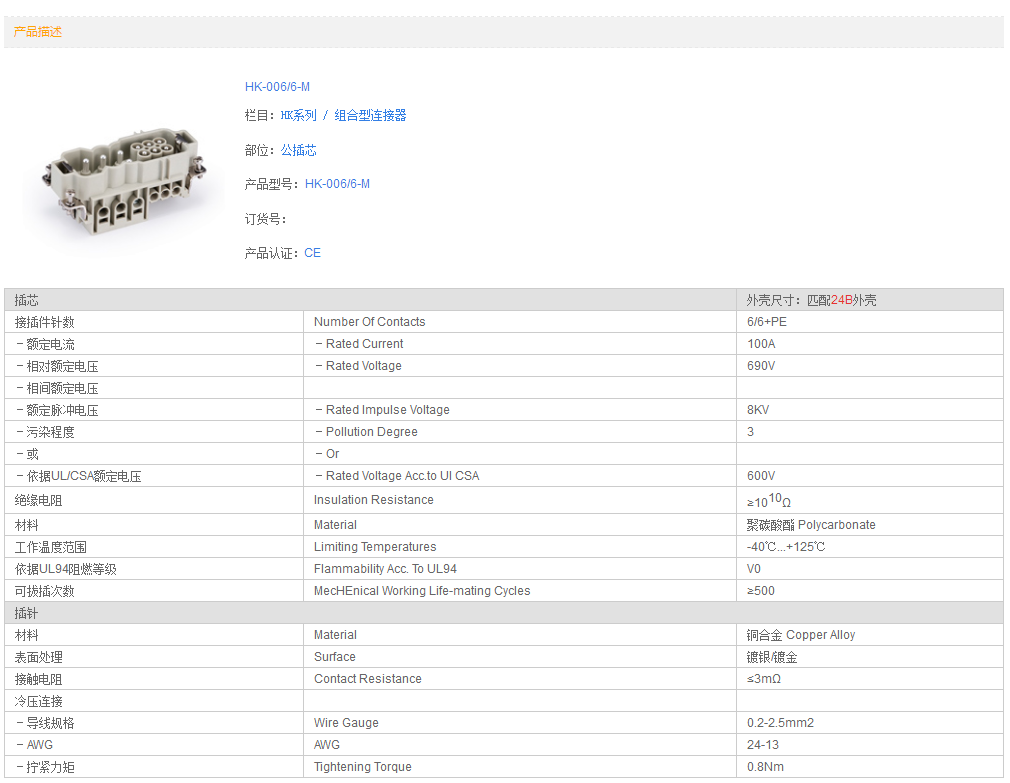Open the 产品描述 tab
Screen dimensions: 1010x783
coord(38,32)
